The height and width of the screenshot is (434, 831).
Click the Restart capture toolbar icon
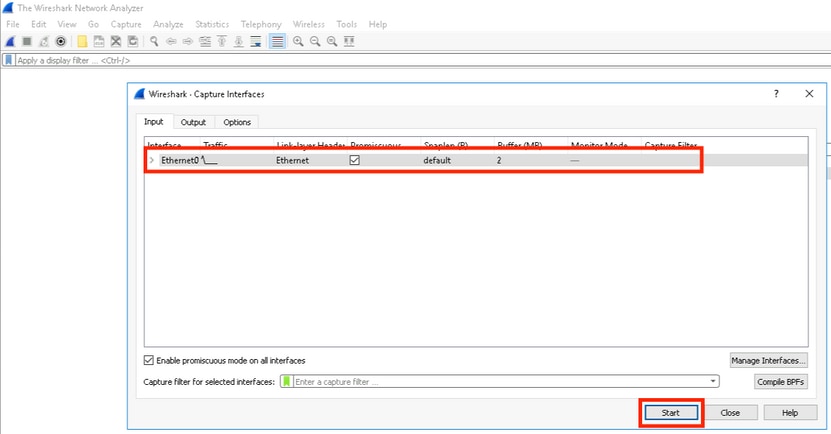(44, 41)
